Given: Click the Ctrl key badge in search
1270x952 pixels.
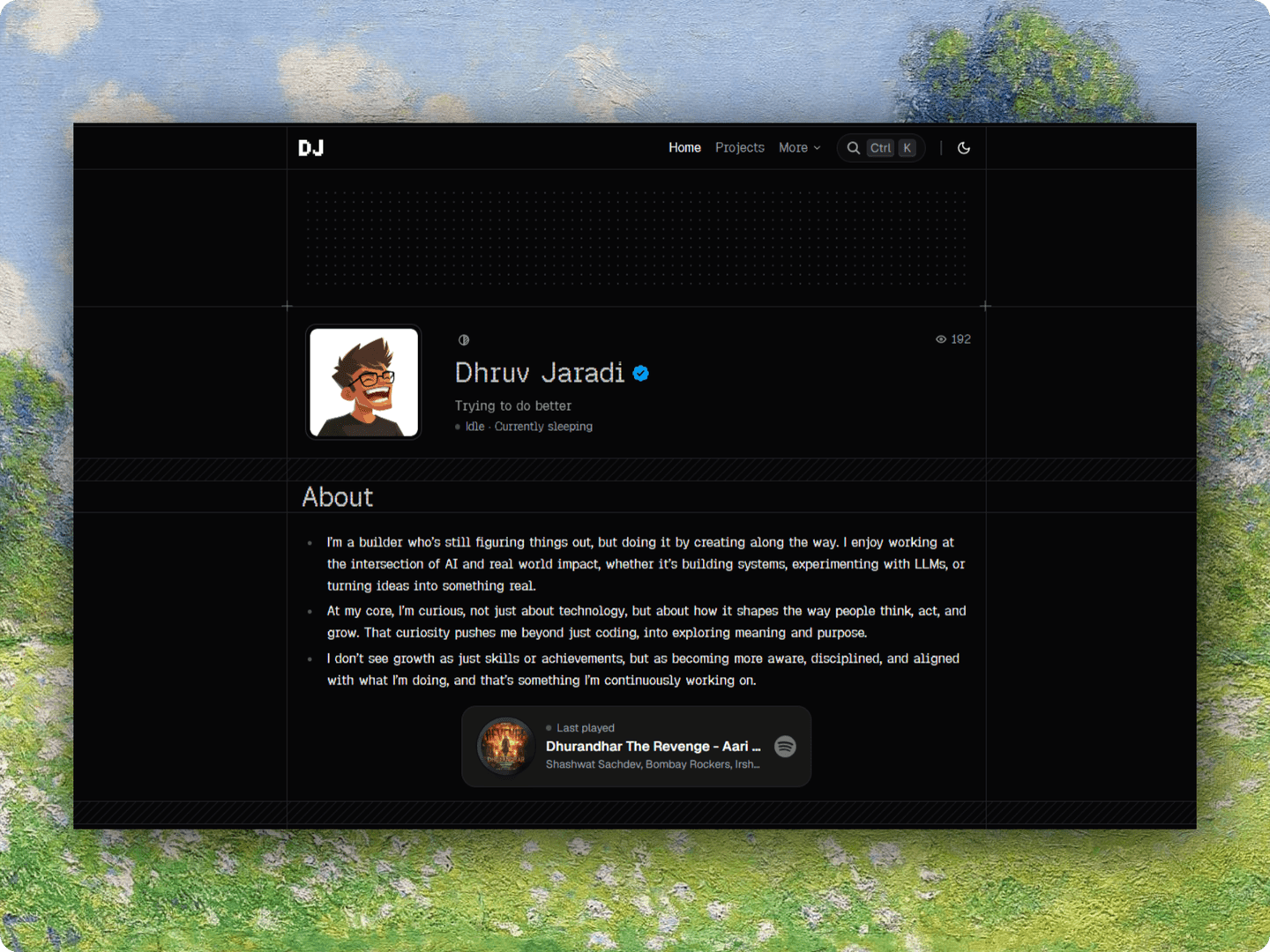Looking at the screenshot, I should point(880,148).
